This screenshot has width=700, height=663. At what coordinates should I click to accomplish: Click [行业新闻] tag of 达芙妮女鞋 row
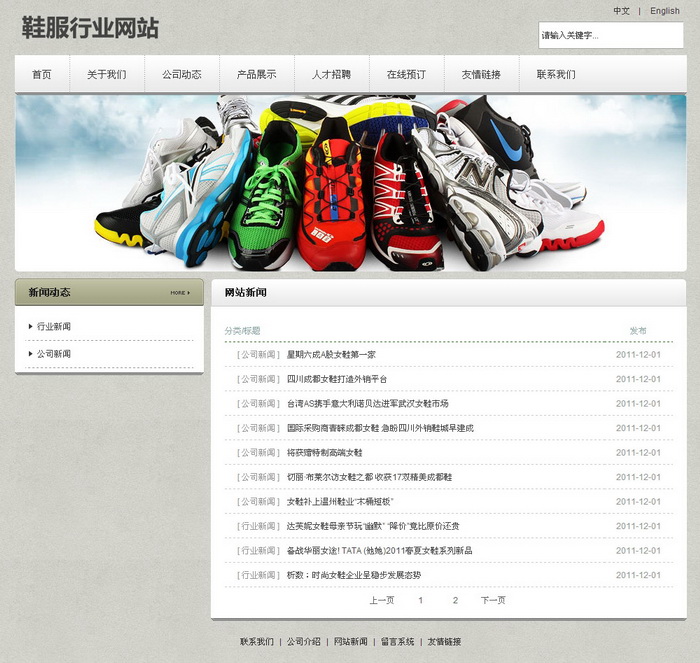pyautogui.click(x=258, y=526)
